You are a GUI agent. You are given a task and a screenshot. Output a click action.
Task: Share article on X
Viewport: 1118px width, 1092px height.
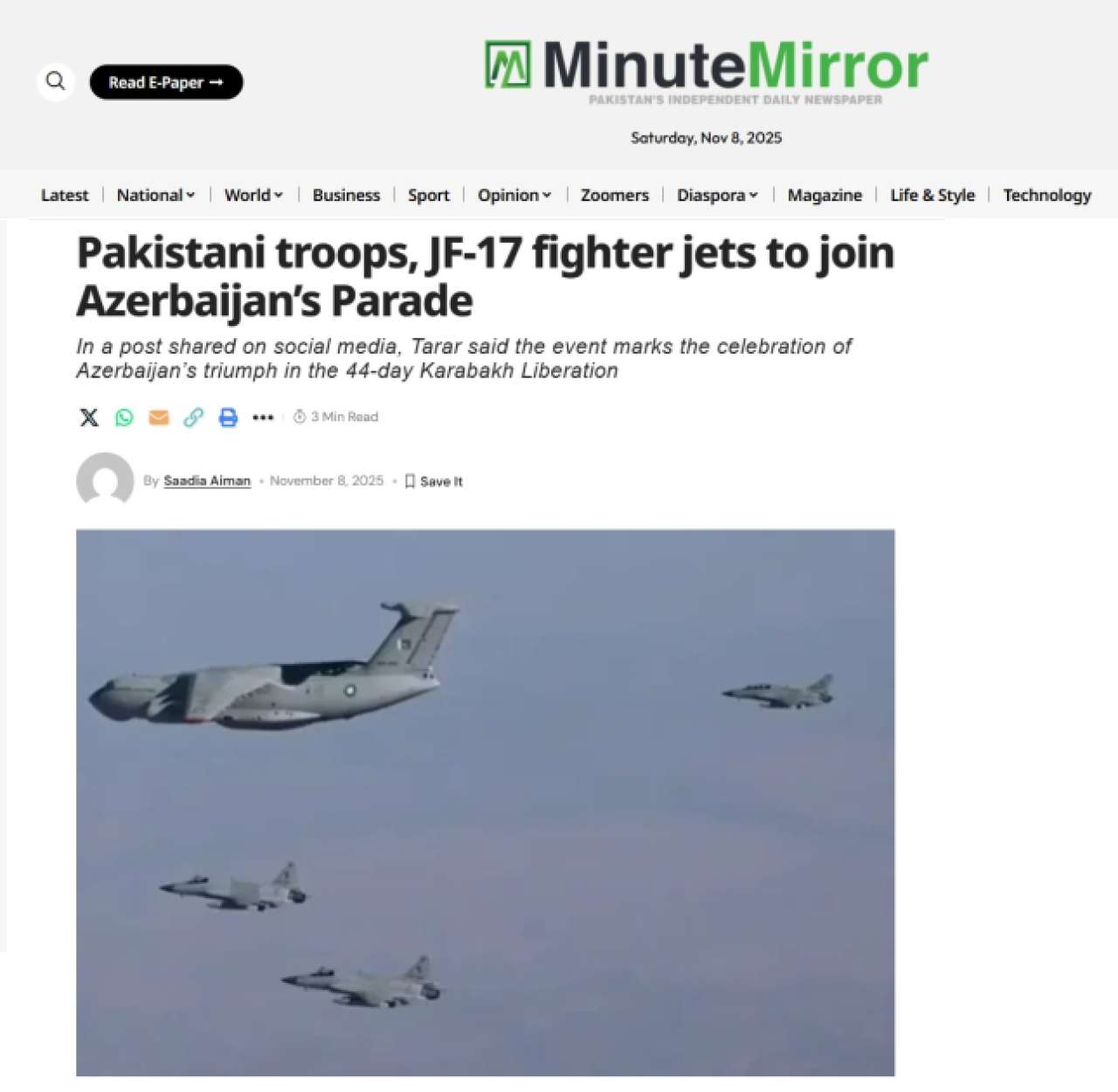tap(89, 418)
